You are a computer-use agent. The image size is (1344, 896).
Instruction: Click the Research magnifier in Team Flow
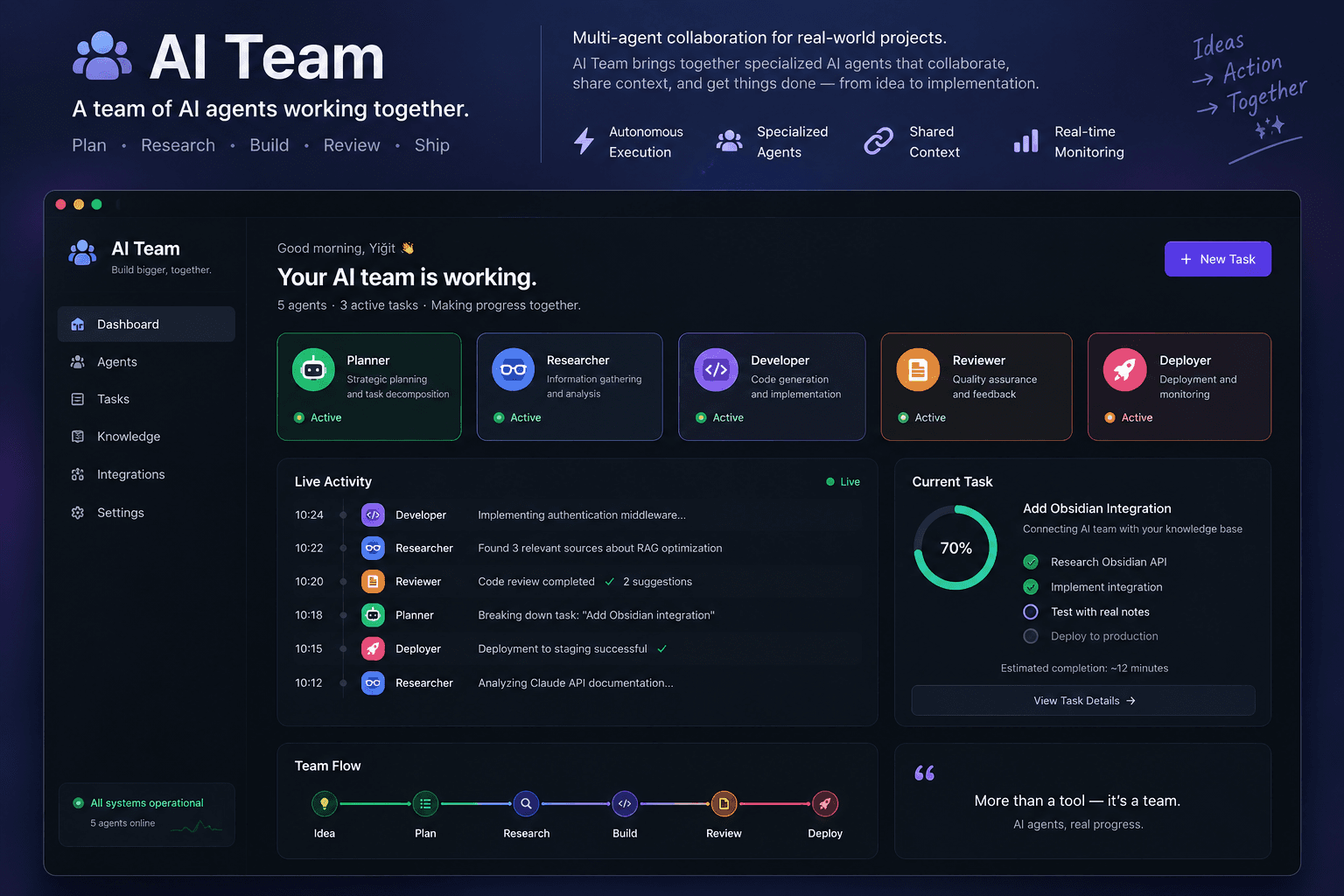[526, 803]
